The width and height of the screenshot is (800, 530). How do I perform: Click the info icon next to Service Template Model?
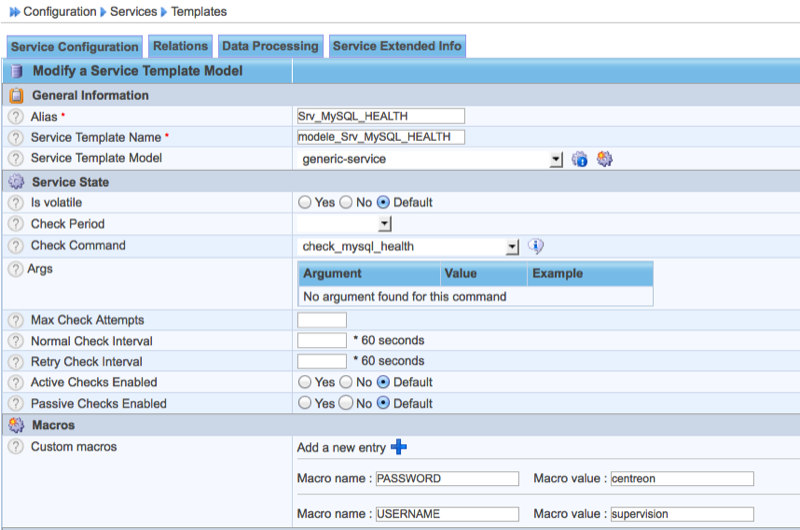point(579,159)
